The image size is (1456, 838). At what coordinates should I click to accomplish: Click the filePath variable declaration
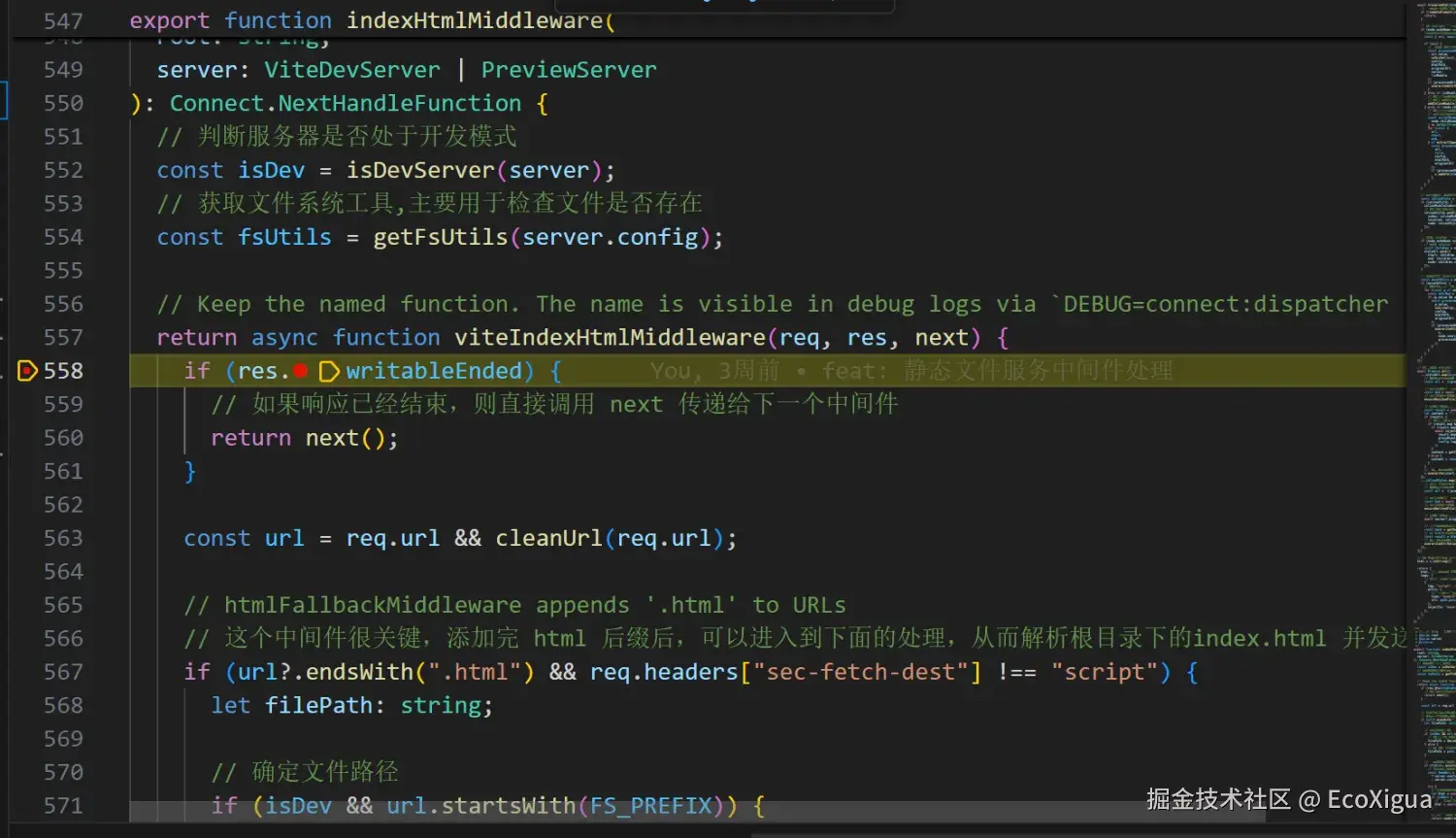tap(318, 706)
